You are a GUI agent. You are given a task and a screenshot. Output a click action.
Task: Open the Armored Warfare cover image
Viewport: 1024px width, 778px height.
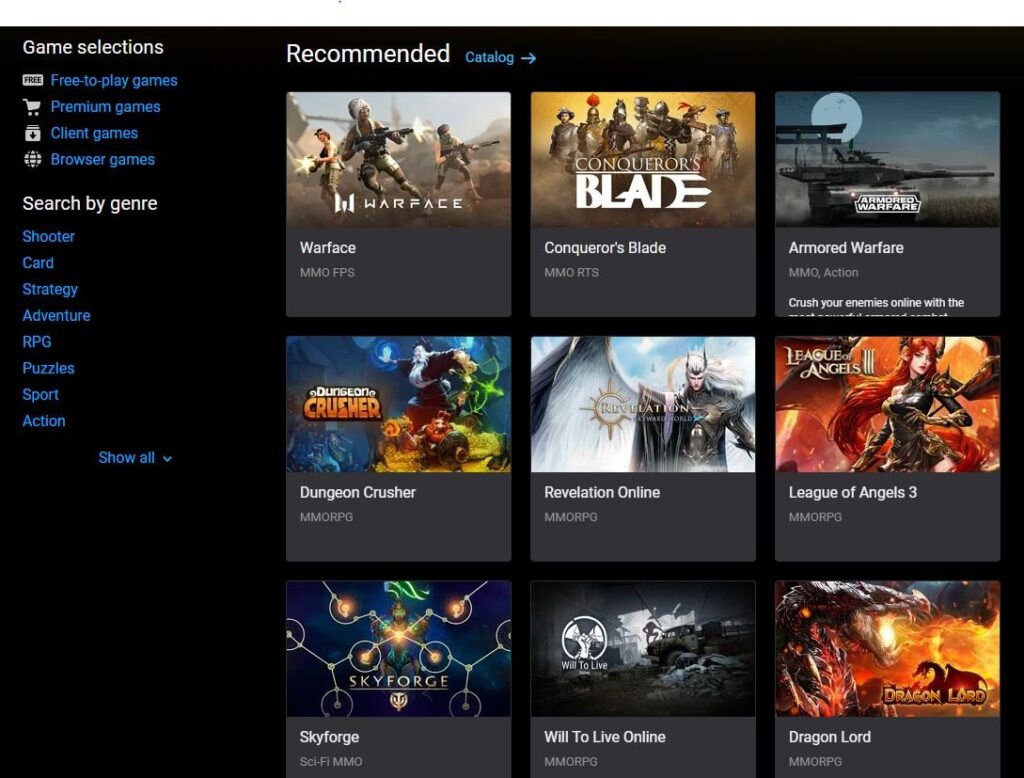click(888, 159)
